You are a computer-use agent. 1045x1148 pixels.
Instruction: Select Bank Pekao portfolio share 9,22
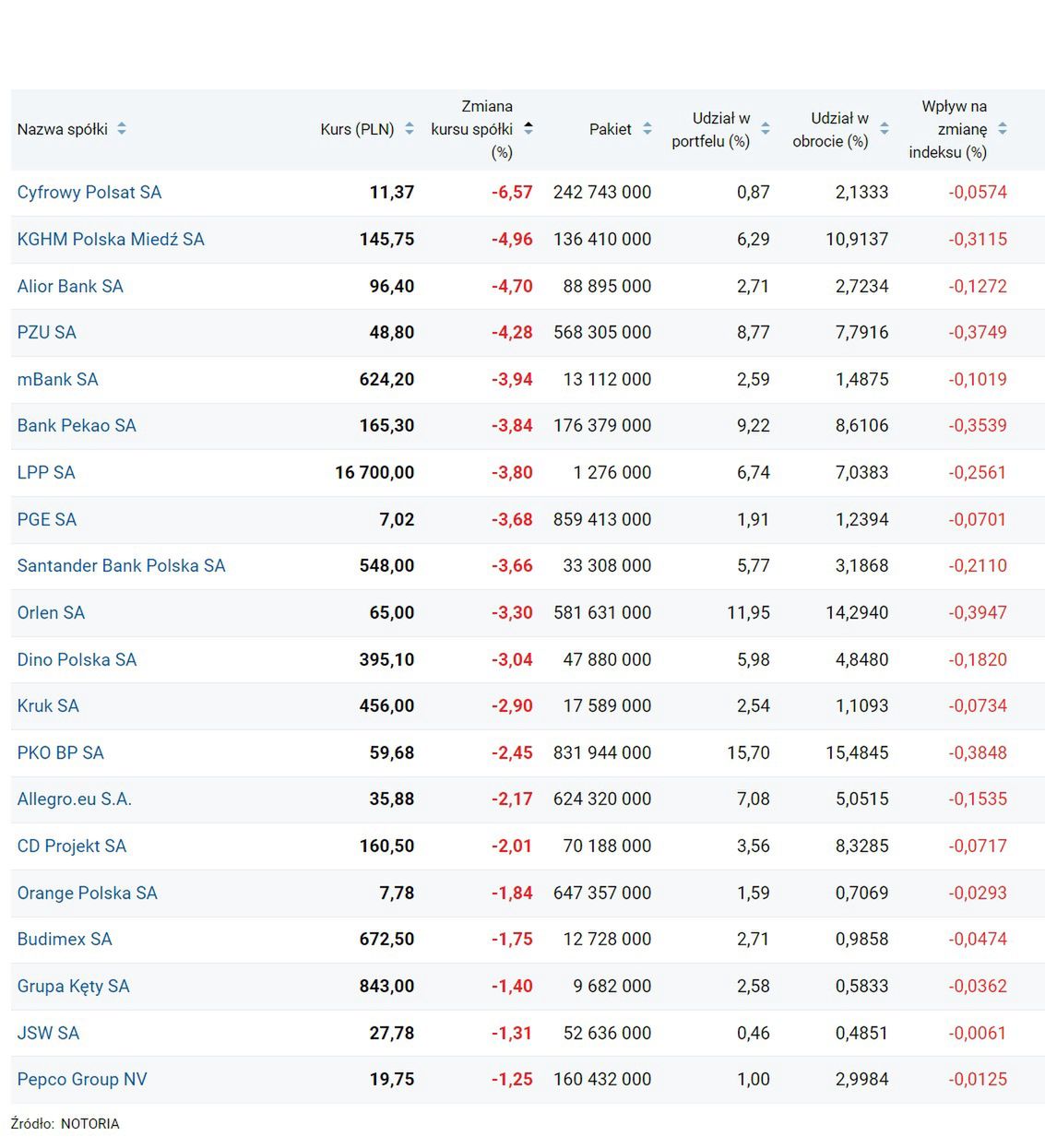tap(754, 426)
